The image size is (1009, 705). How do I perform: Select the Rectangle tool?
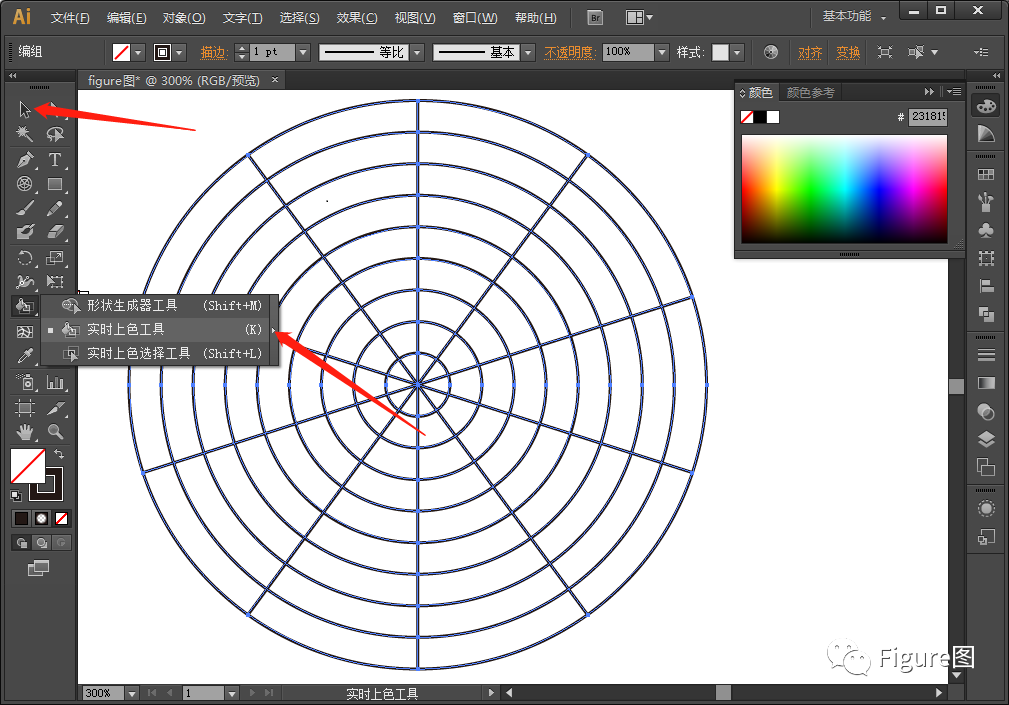(55, 184)
